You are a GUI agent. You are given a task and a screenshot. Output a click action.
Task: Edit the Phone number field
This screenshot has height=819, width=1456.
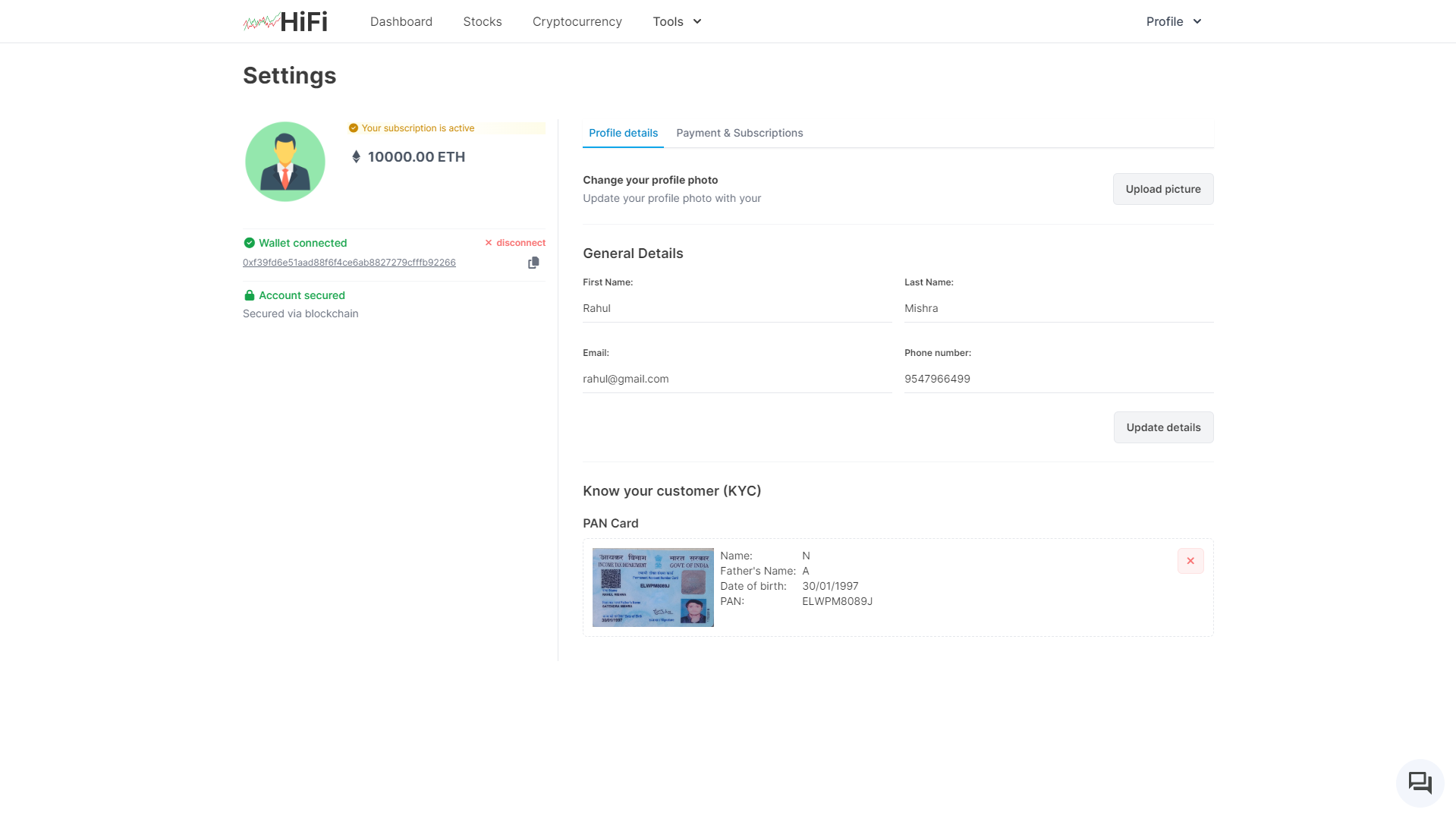(x=1058, y=379)
